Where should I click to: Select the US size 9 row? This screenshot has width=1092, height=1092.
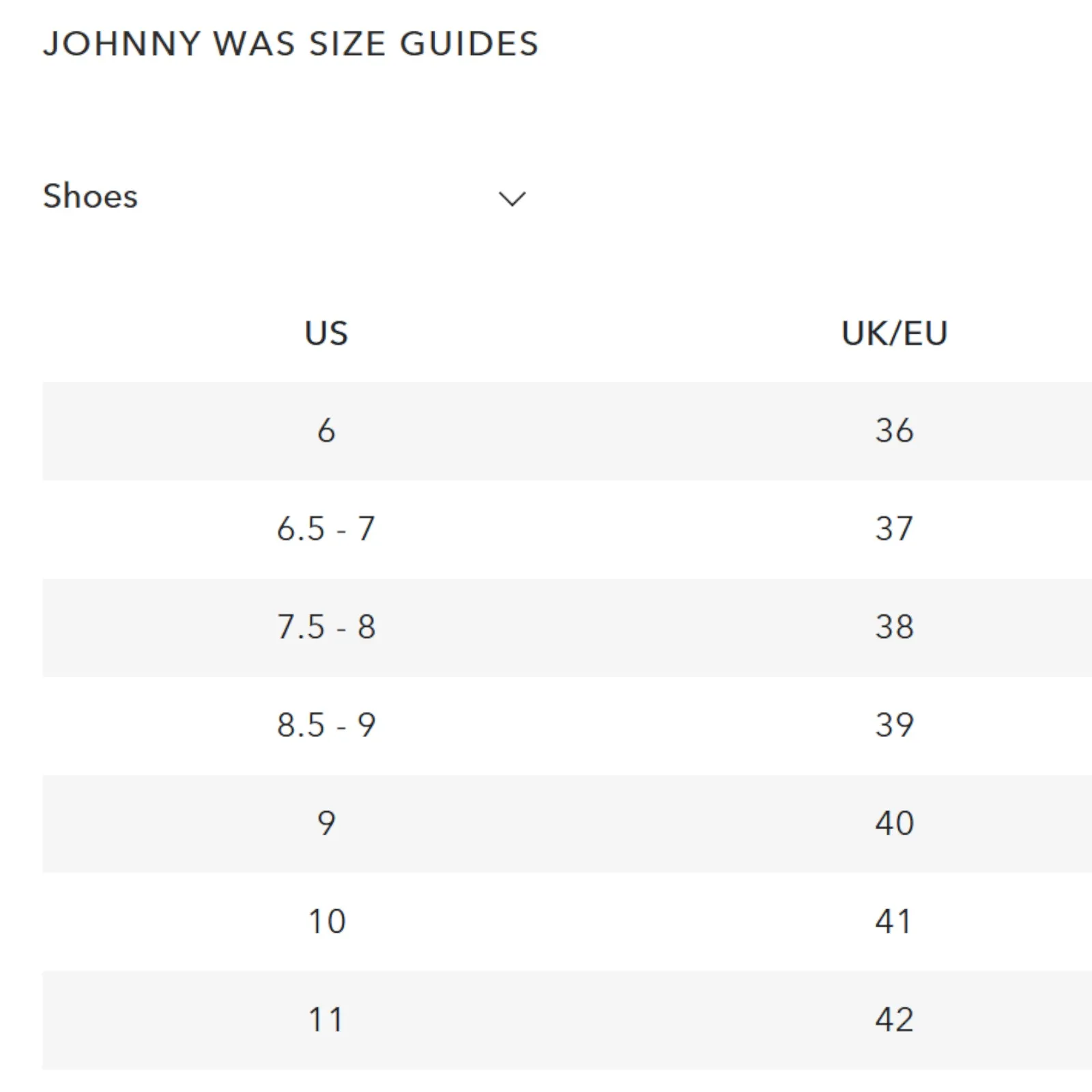[328, 824]
